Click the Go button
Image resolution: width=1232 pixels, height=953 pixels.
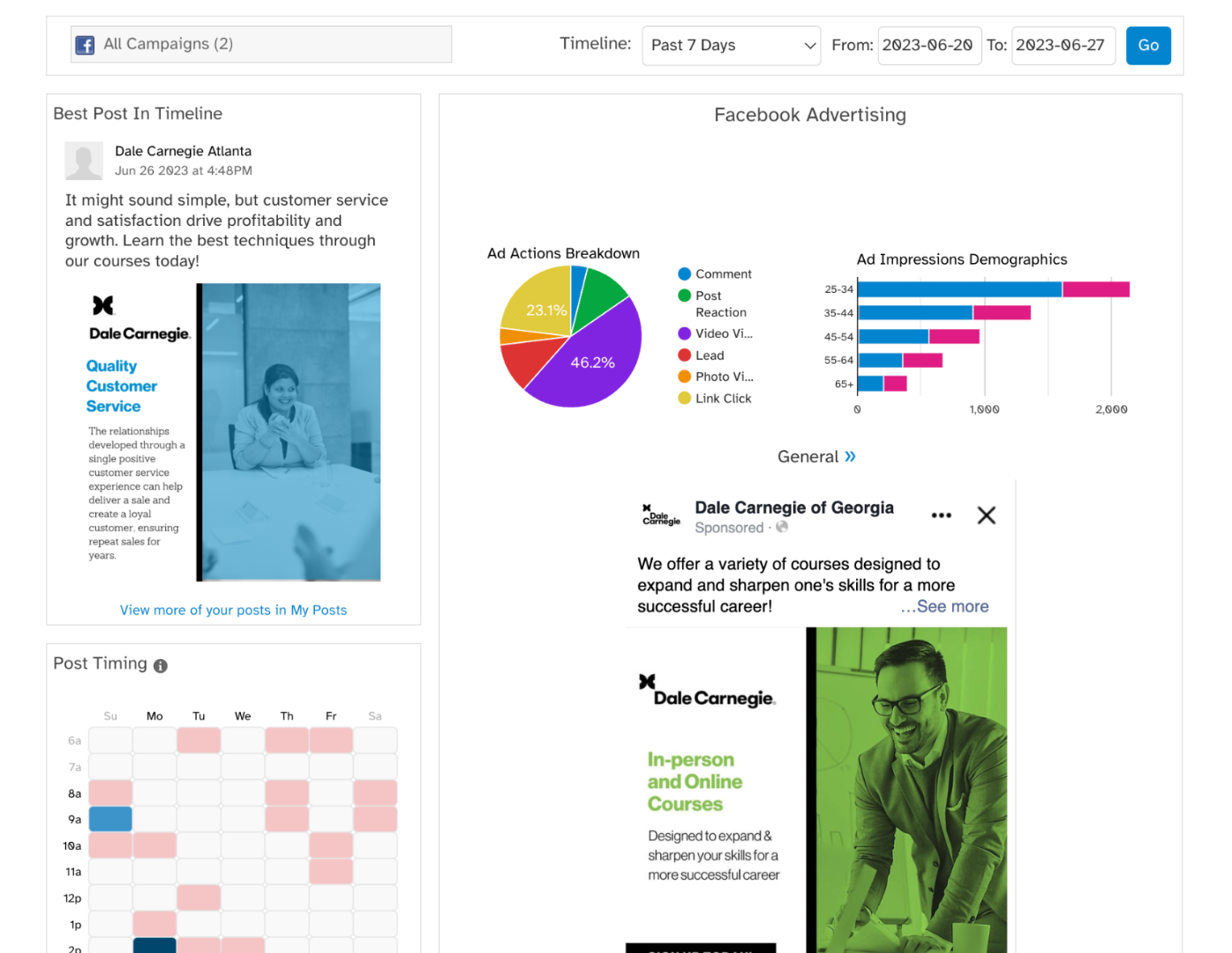click(1148, 45)
